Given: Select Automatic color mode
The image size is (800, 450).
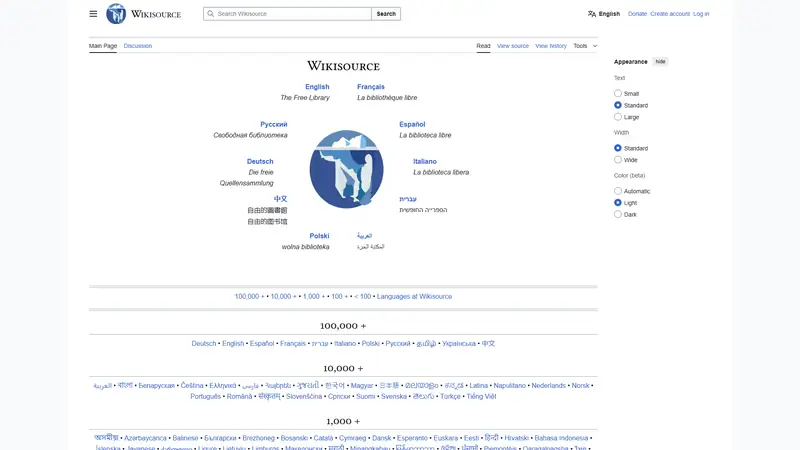Looking at the screenshot, I should pyautogui.click(x=618, y=191).
